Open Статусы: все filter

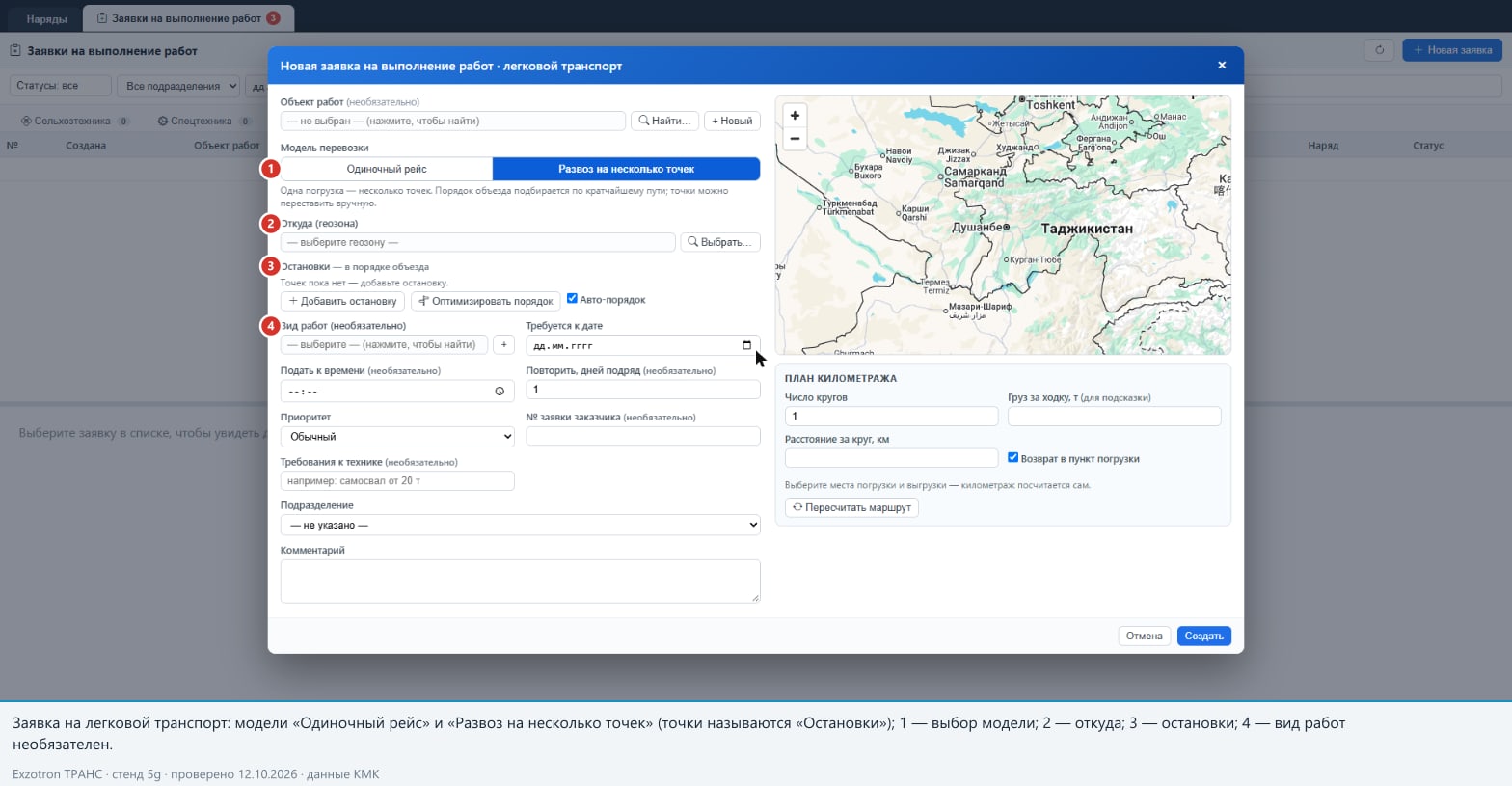[61, 86]
